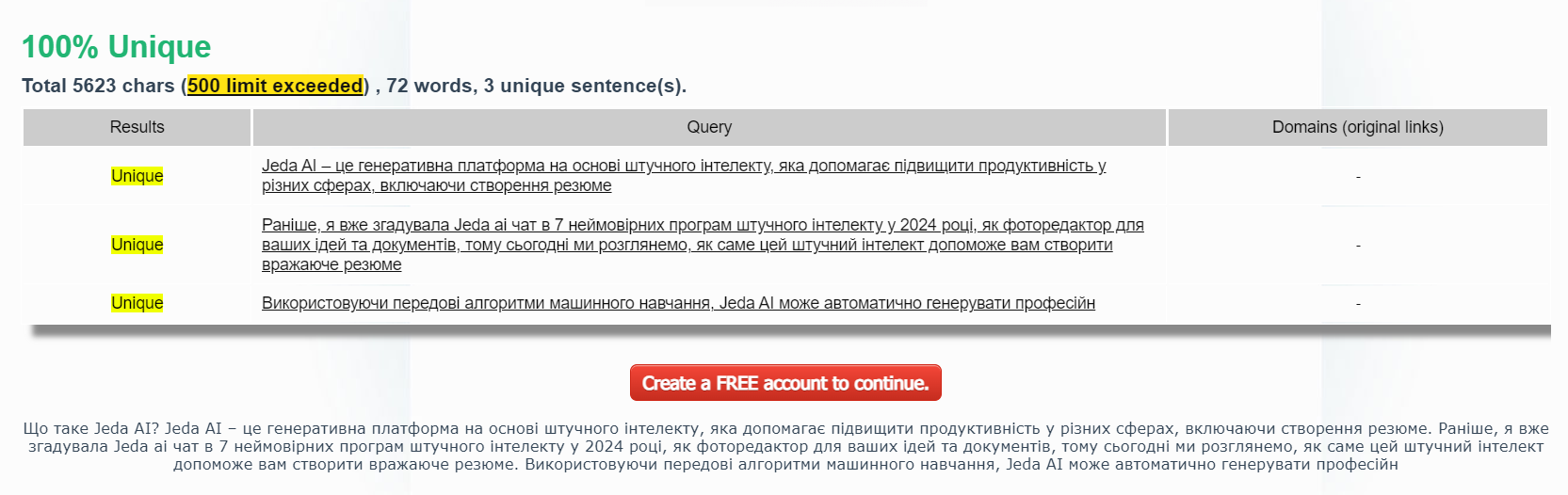Image resolution: width=1568 pixels, height=495 pixels.
Task: Click the 'Total 5623 chars' summary text
Action: pos(98,86)
